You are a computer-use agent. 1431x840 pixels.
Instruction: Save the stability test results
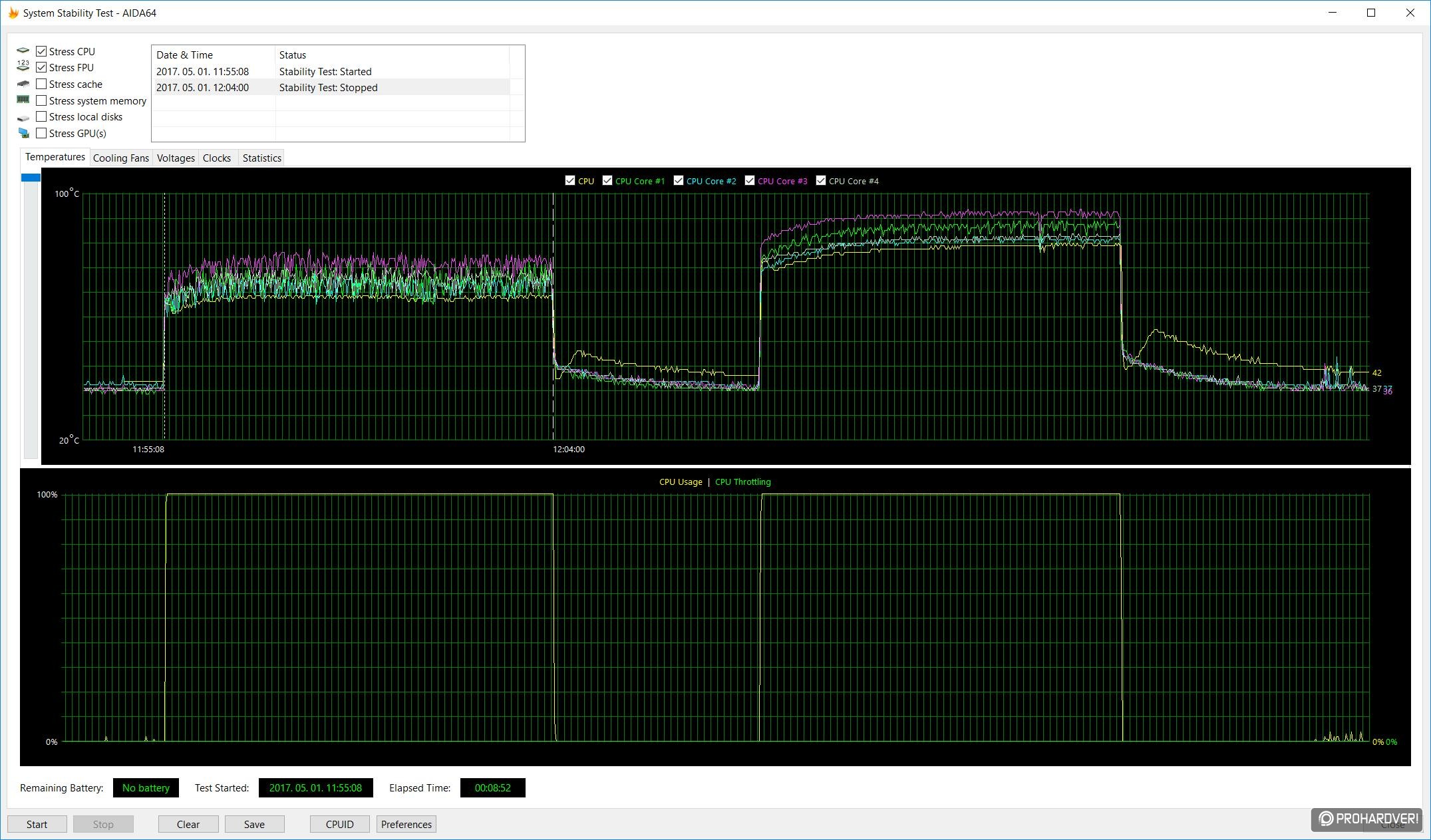click(x=254, y=824)
